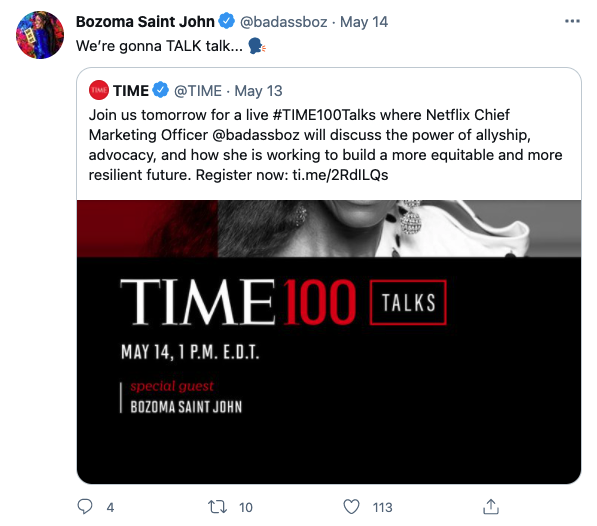Open the TIME100 Talks promo image
Screen dimensions: 597x526
coord(329,342)
